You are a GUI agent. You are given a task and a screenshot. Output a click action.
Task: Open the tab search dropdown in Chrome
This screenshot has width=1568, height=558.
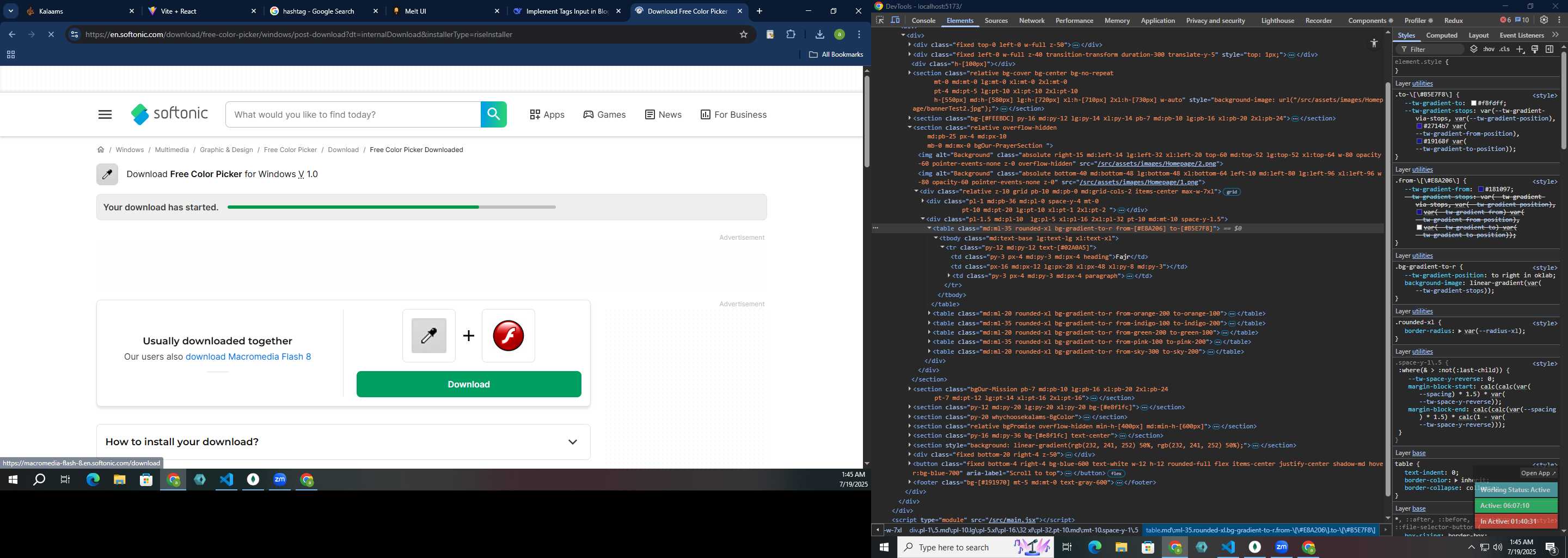pos(10,11)
